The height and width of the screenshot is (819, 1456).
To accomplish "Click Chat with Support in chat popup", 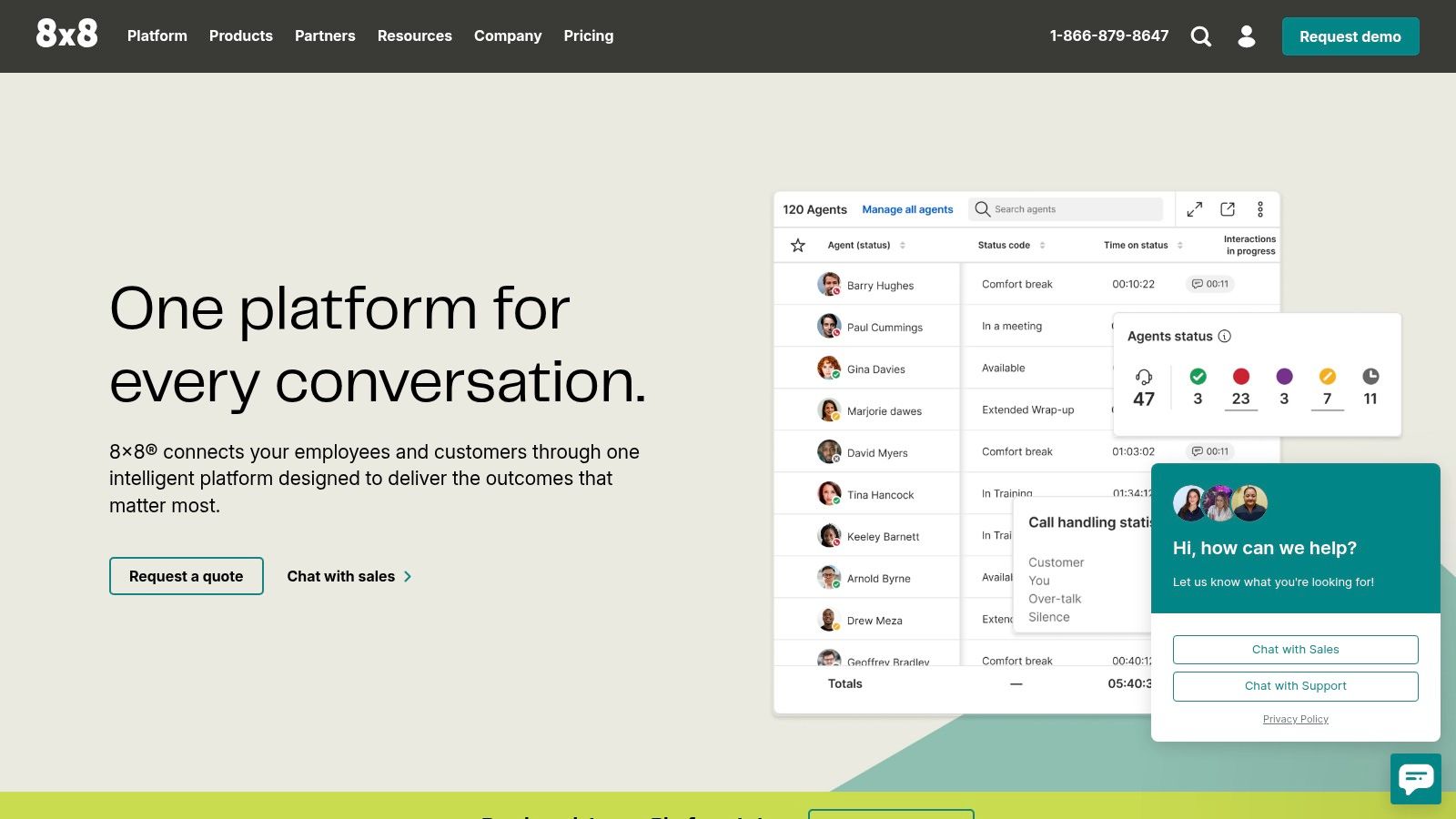I will click(x=1296, y=686).
